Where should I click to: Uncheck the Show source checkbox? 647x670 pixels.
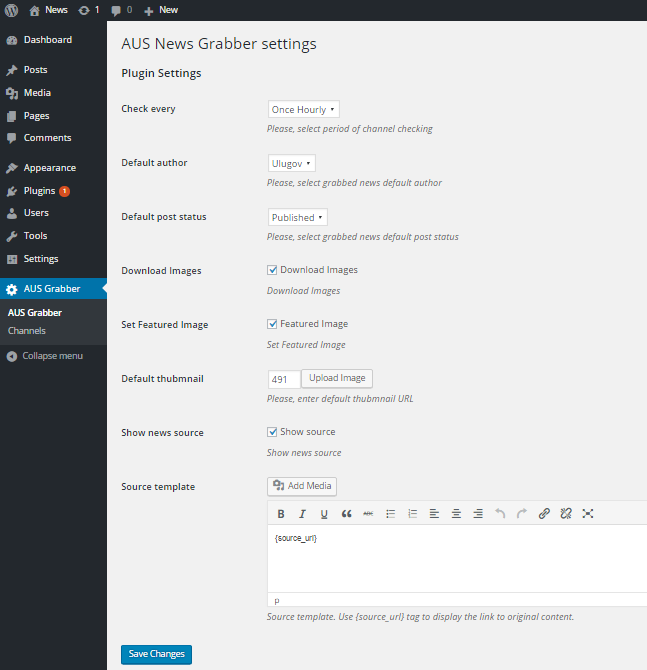(272, 432)
